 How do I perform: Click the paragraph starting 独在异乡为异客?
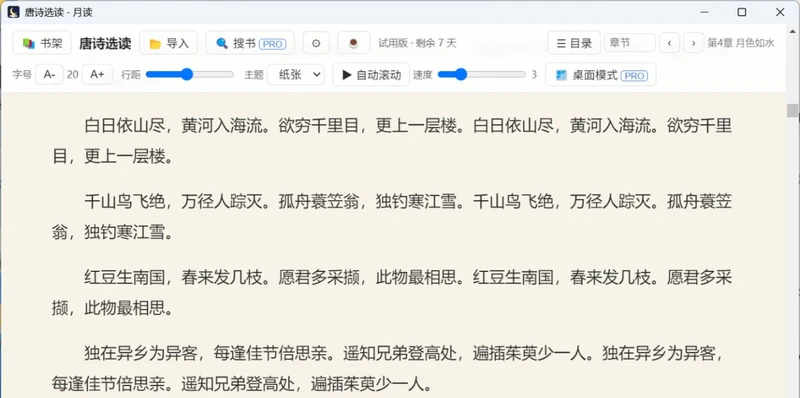tap(392, 368)
